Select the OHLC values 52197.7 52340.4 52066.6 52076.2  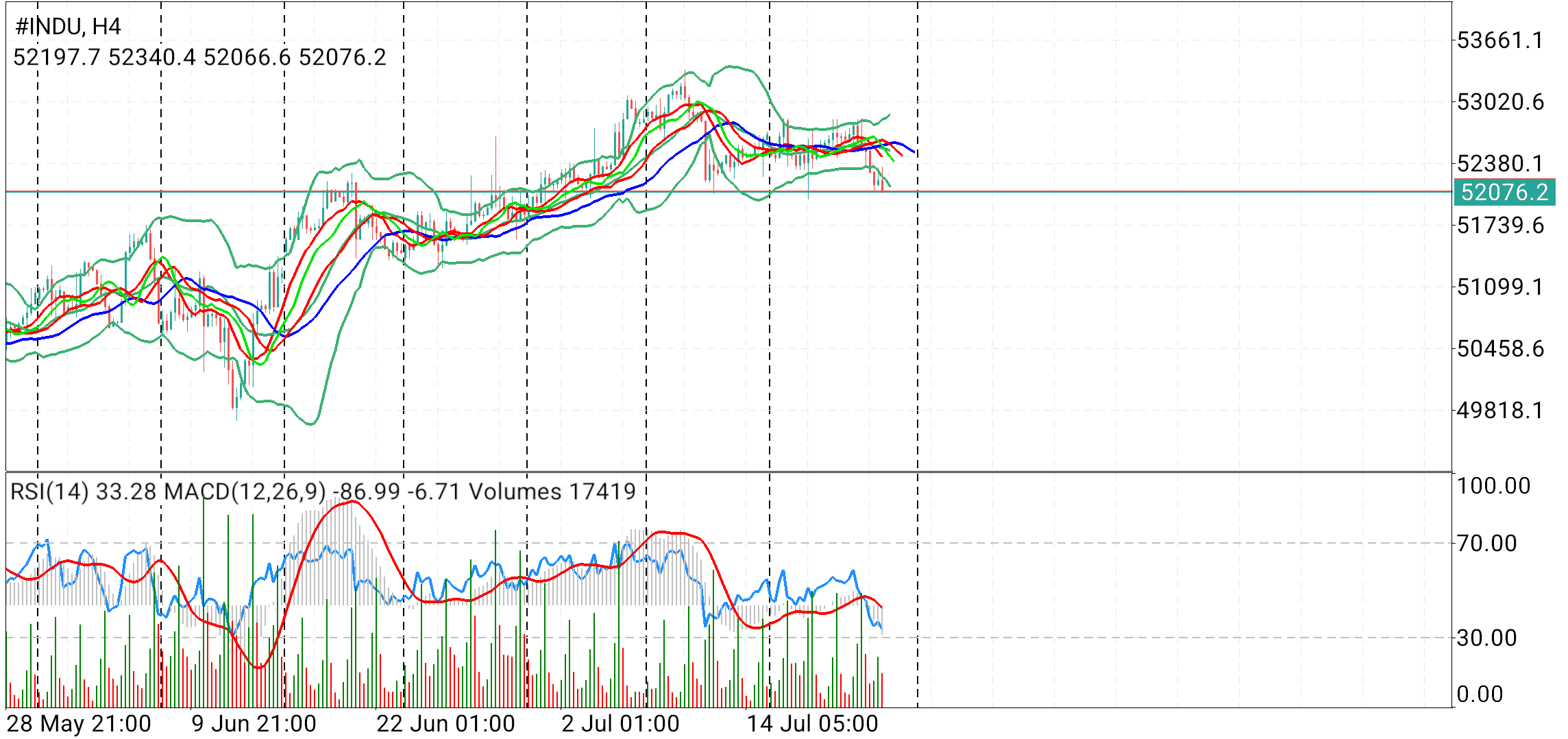pos(199,57)
